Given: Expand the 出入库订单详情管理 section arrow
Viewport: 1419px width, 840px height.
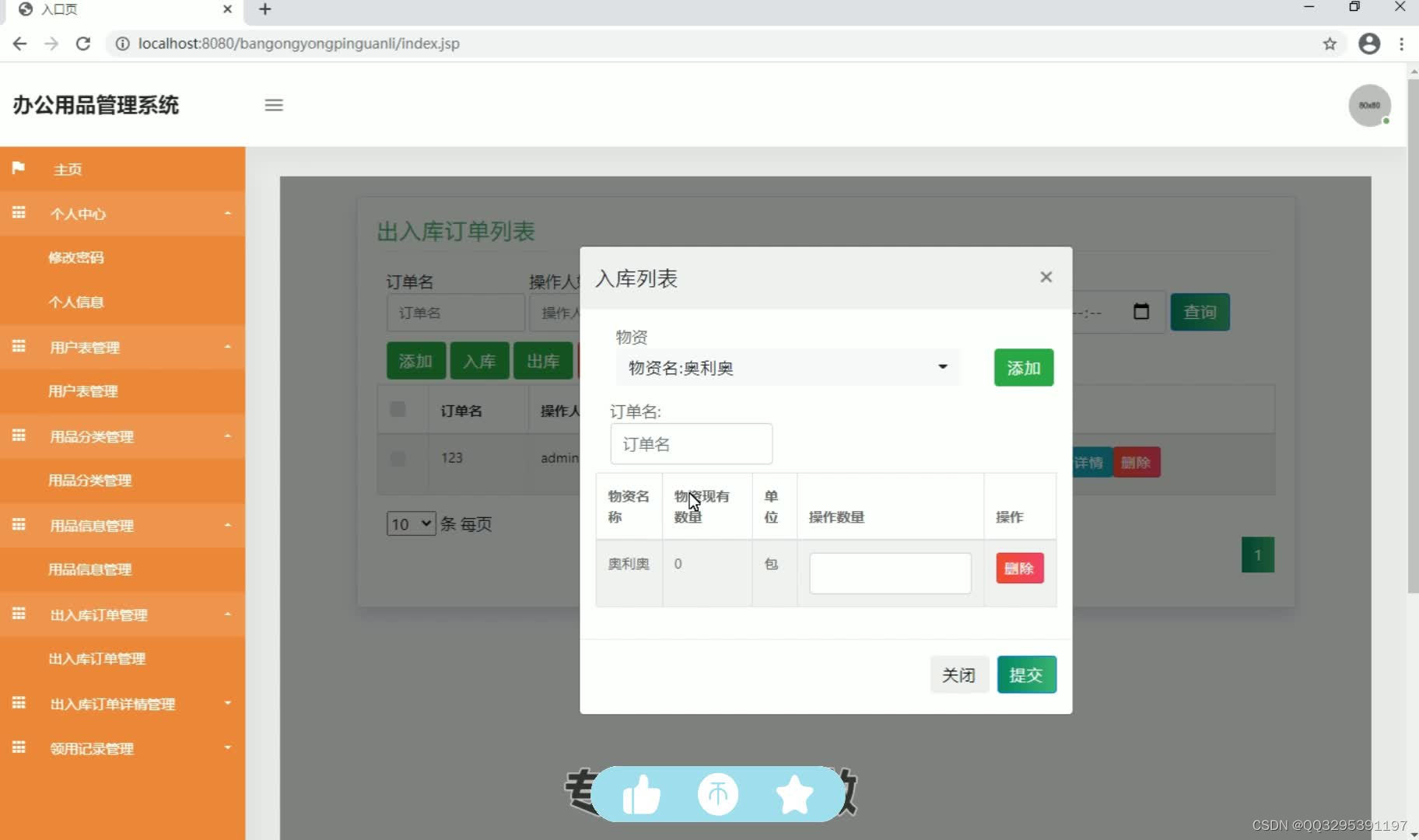Looking at the screenshot, I should tap(228, 703).
